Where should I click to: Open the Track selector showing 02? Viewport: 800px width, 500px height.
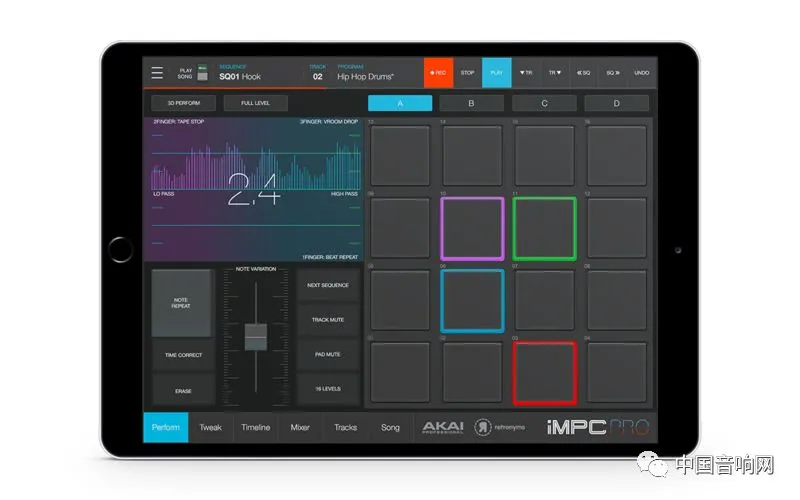pos(317,73)
